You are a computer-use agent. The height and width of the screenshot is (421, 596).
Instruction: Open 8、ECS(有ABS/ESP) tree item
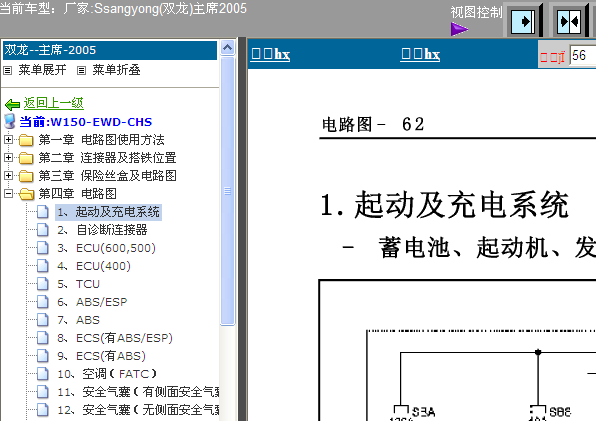point(115,338)
